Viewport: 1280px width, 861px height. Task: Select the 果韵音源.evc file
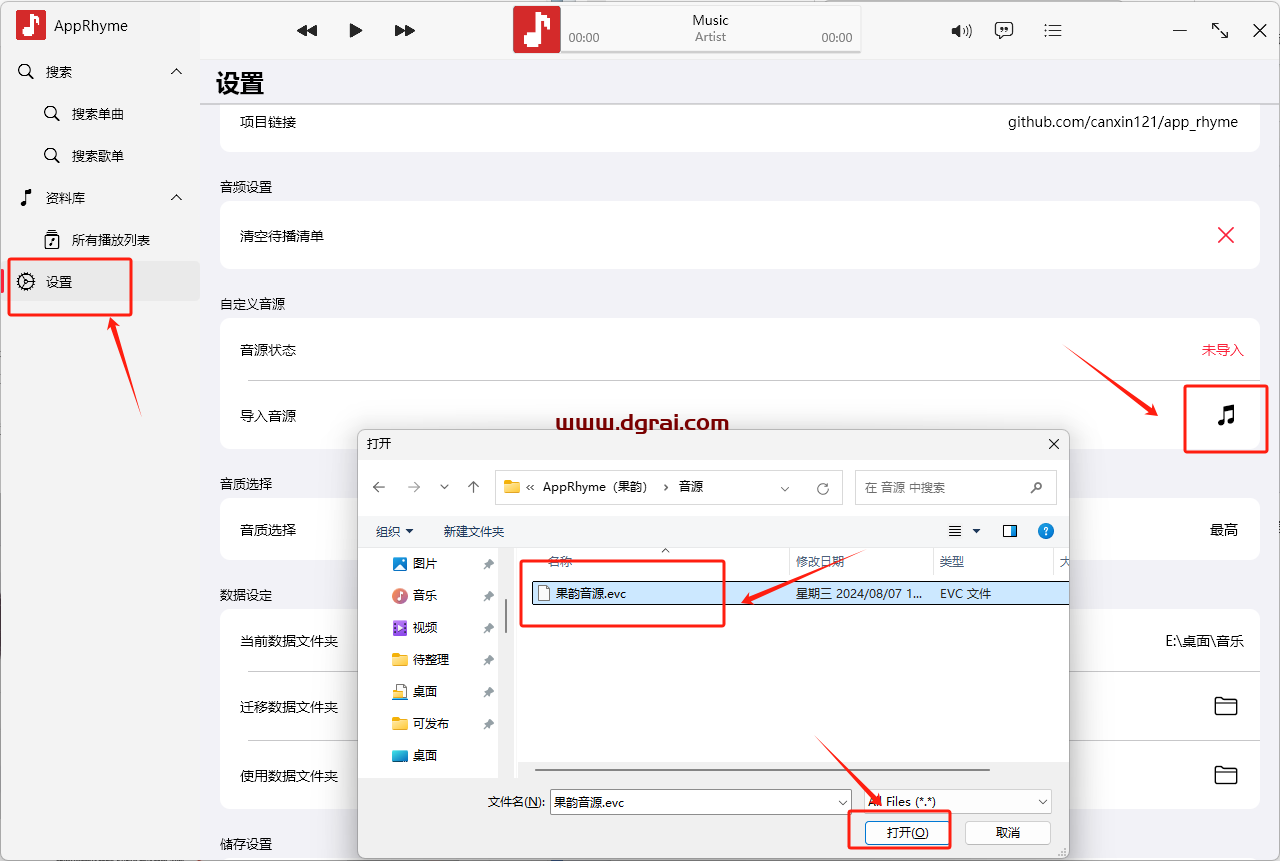(590, 593)
